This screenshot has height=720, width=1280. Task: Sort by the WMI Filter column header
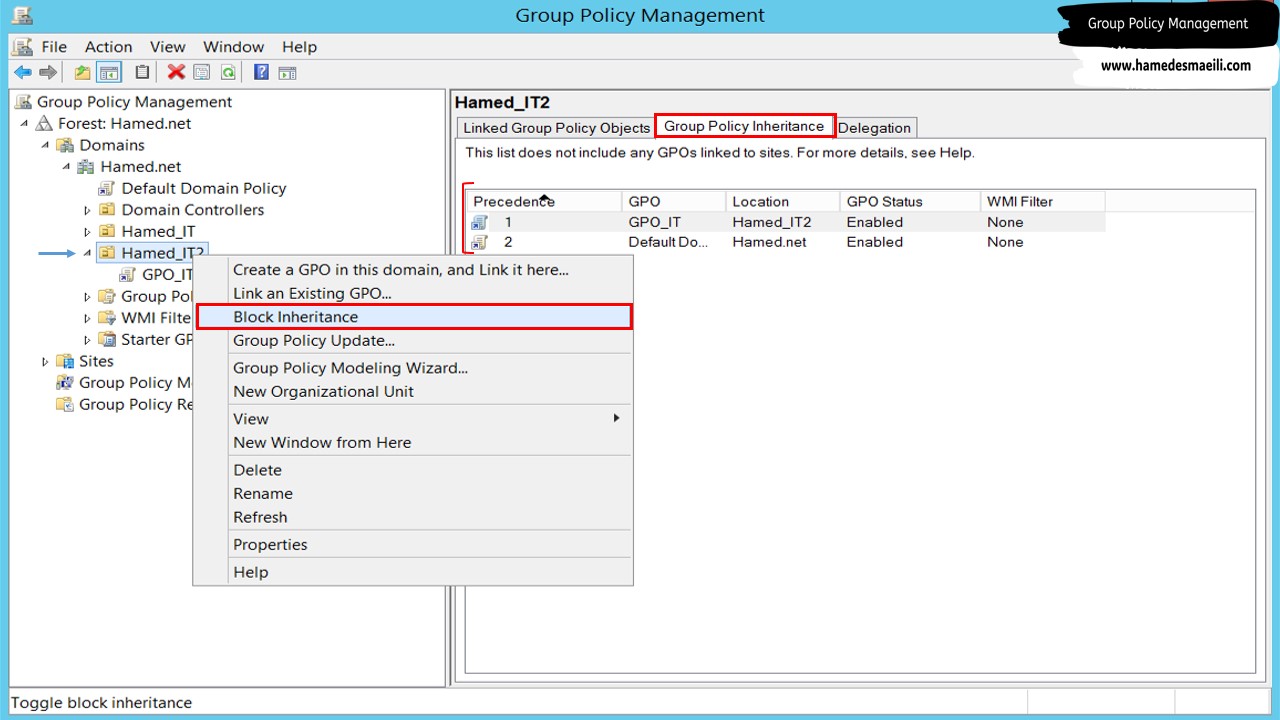point(1042,201)
